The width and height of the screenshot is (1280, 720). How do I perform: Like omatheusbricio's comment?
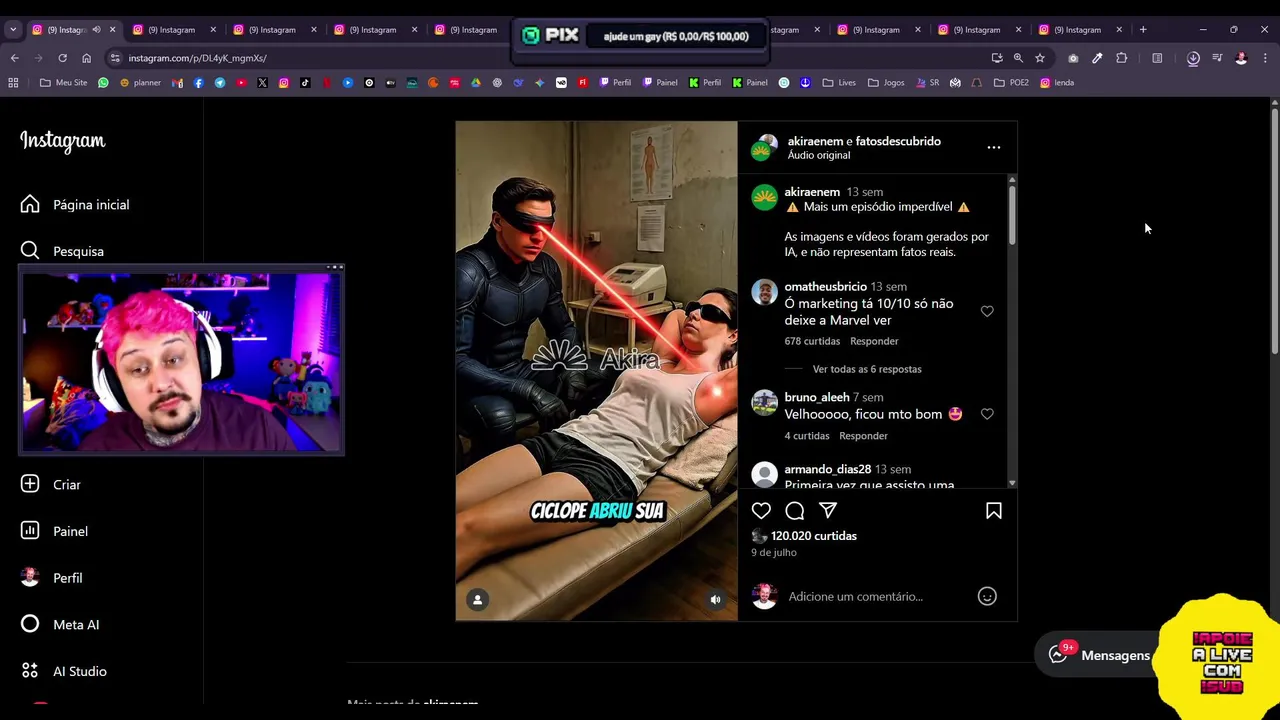tap(987, 311)
